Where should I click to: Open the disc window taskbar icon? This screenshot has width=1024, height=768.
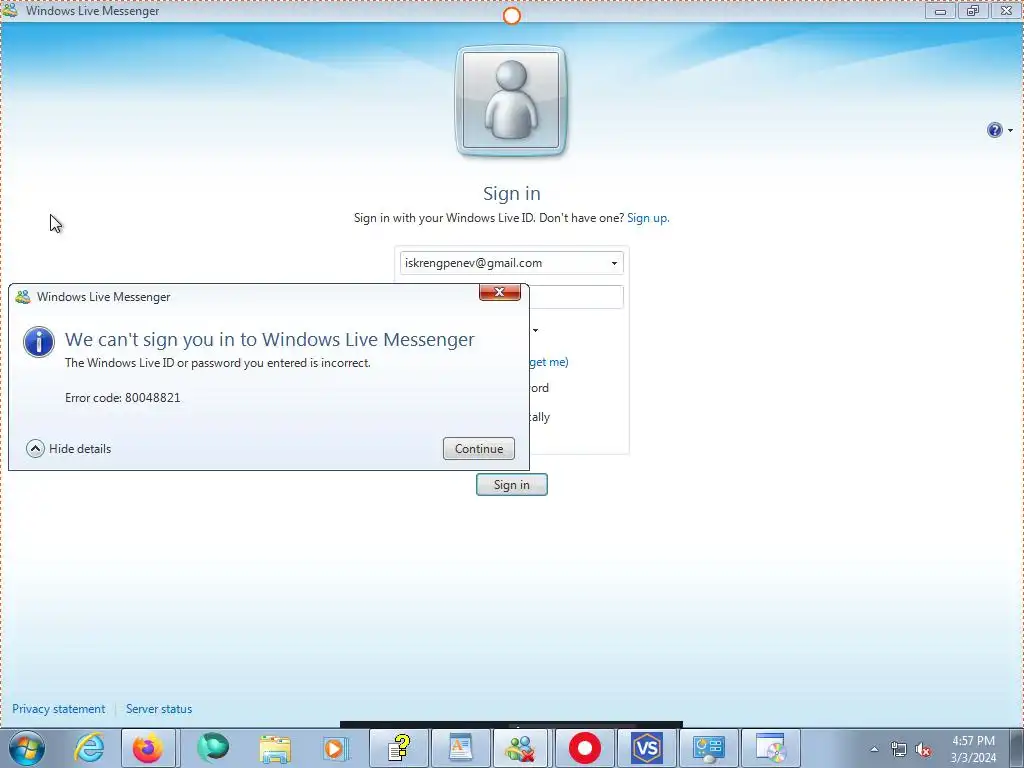pos(771,748)
